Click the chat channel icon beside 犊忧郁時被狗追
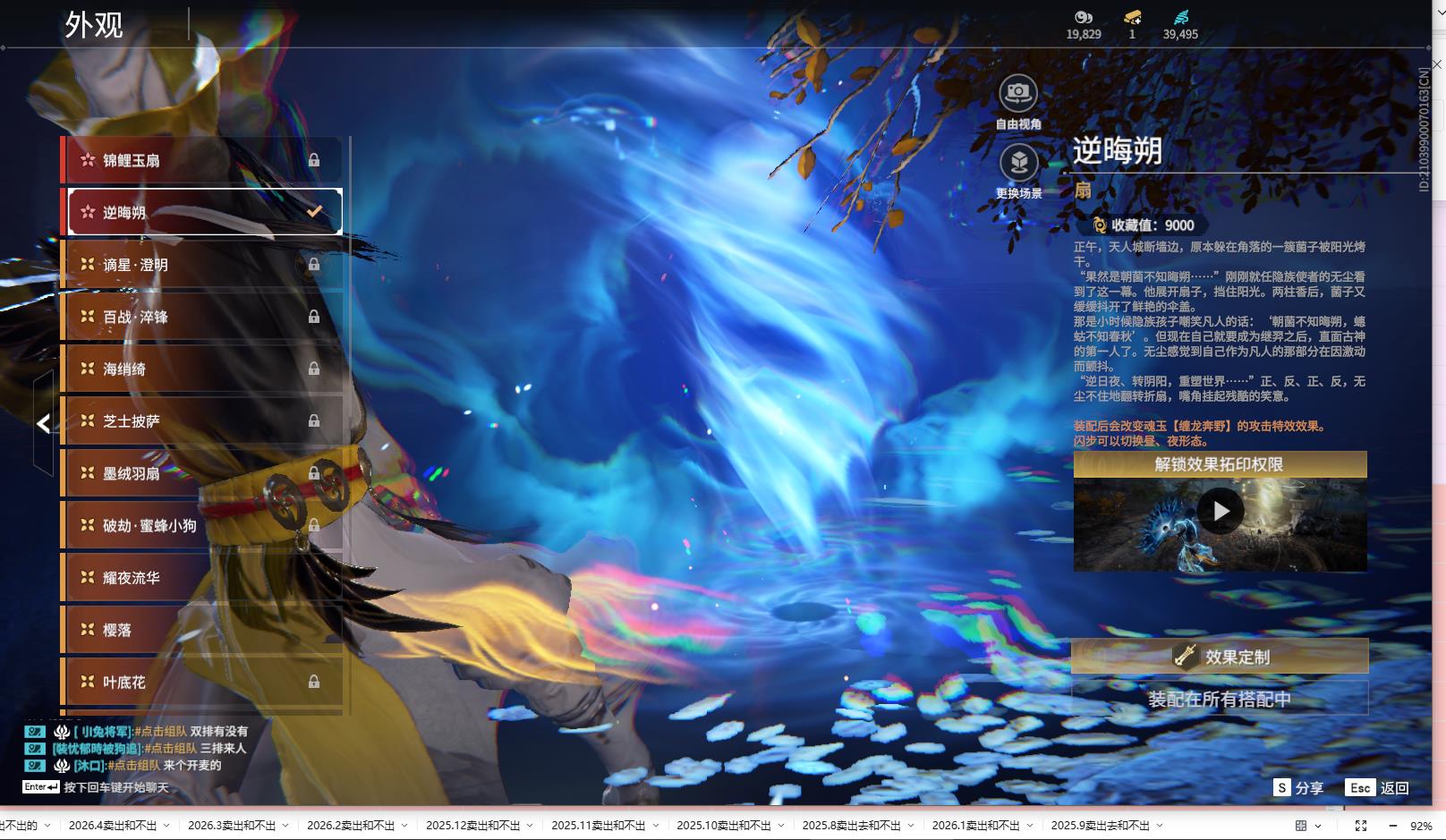 pyautogui.click(x=34, y=749)
